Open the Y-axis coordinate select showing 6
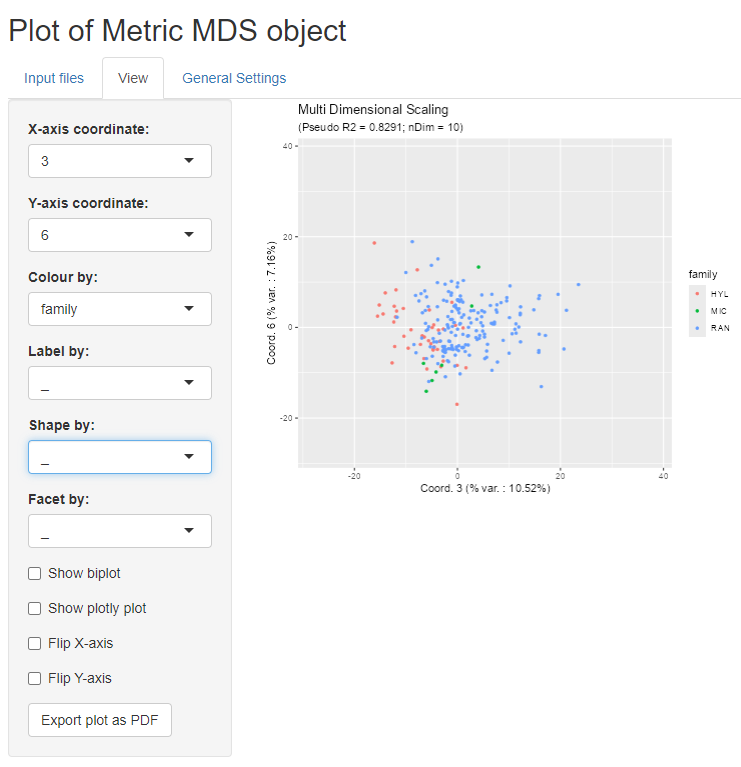The width and height of the screenshot is (741, 767). [x=120, y=235]
